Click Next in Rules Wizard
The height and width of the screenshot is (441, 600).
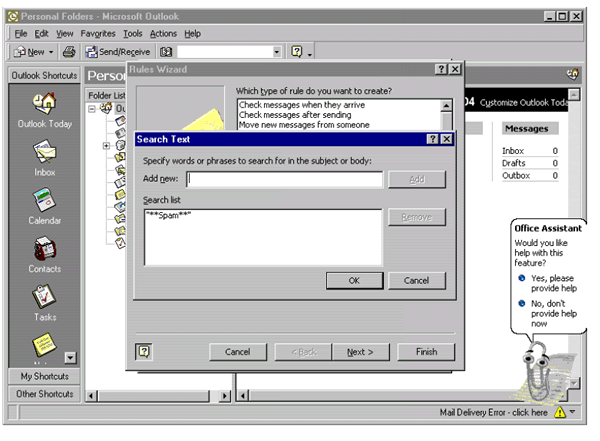click(360, 352)
